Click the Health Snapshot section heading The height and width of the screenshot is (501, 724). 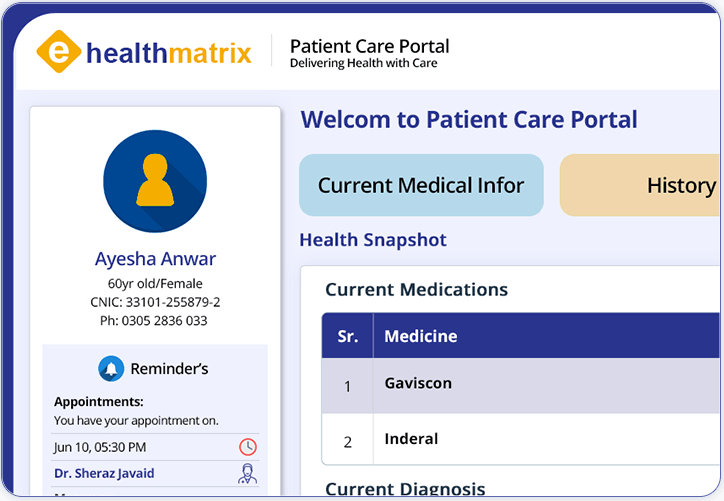373,240
